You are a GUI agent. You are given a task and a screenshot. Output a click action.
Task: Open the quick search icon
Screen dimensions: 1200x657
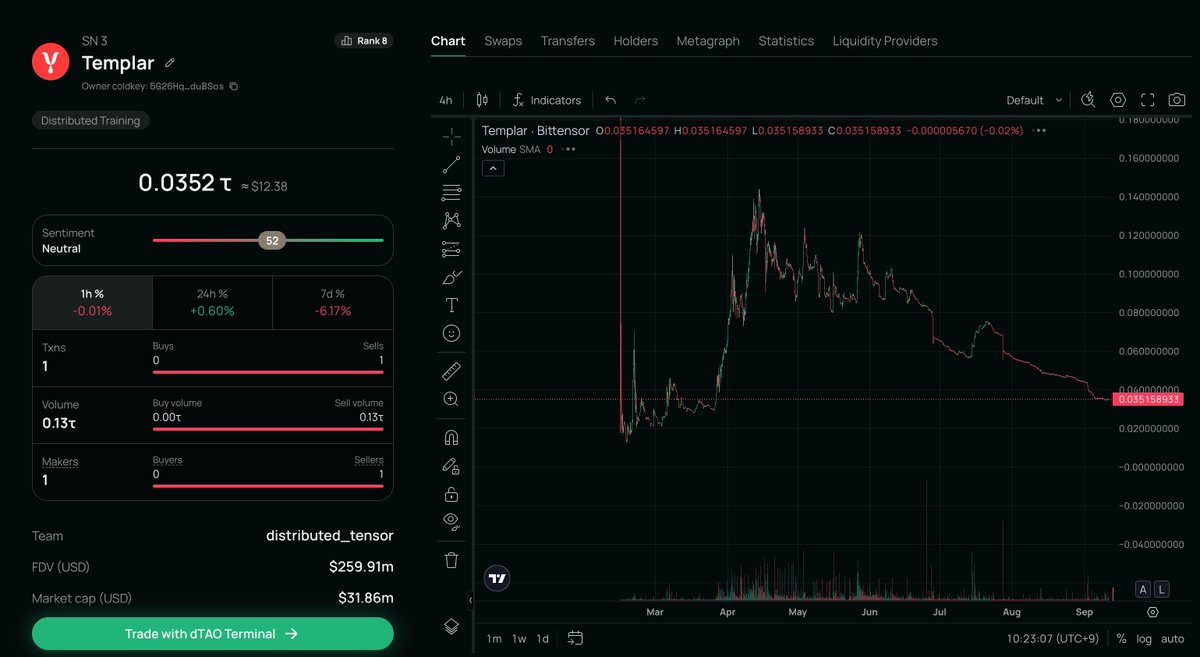[1089, 100]
